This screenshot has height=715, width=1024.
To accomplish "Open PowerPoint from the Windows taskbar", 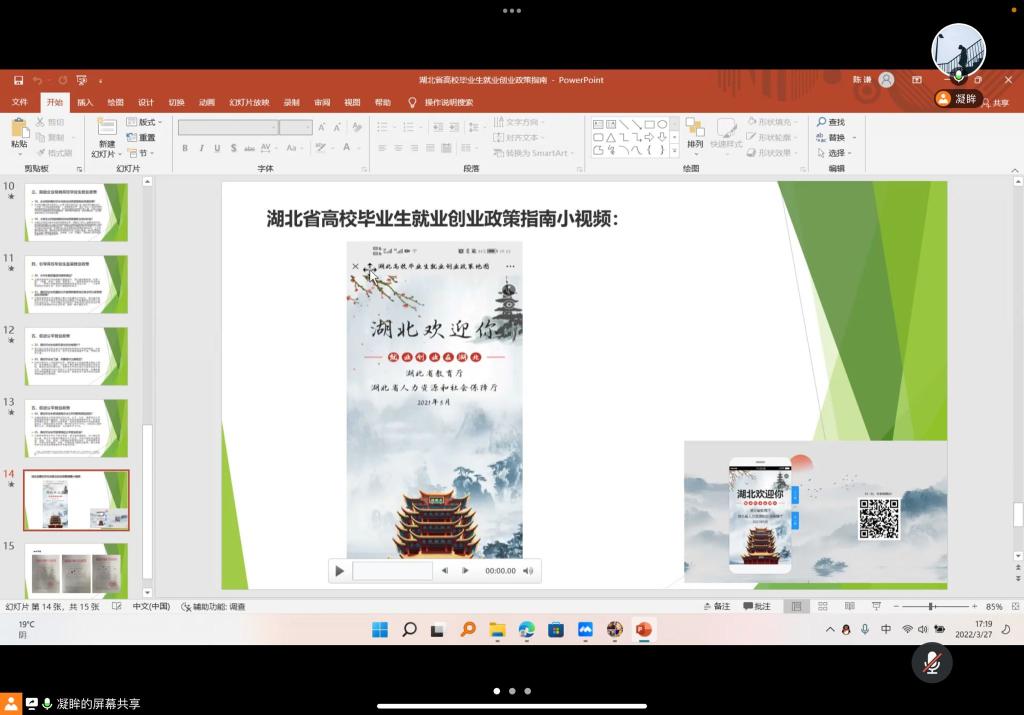I will (643, 629).
